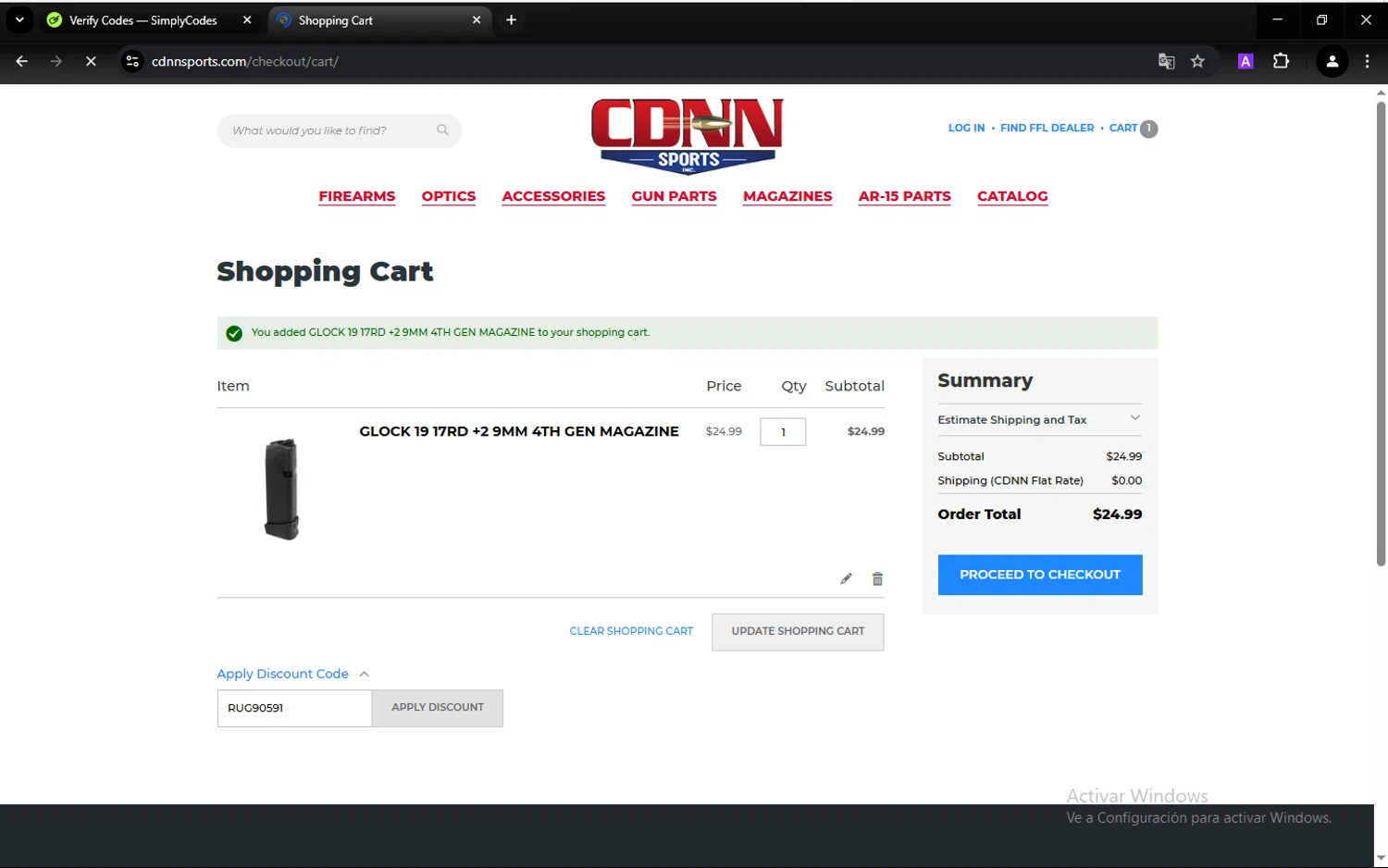
Task: Collapse the Apply Discount Code section
Action: (292, 675)
